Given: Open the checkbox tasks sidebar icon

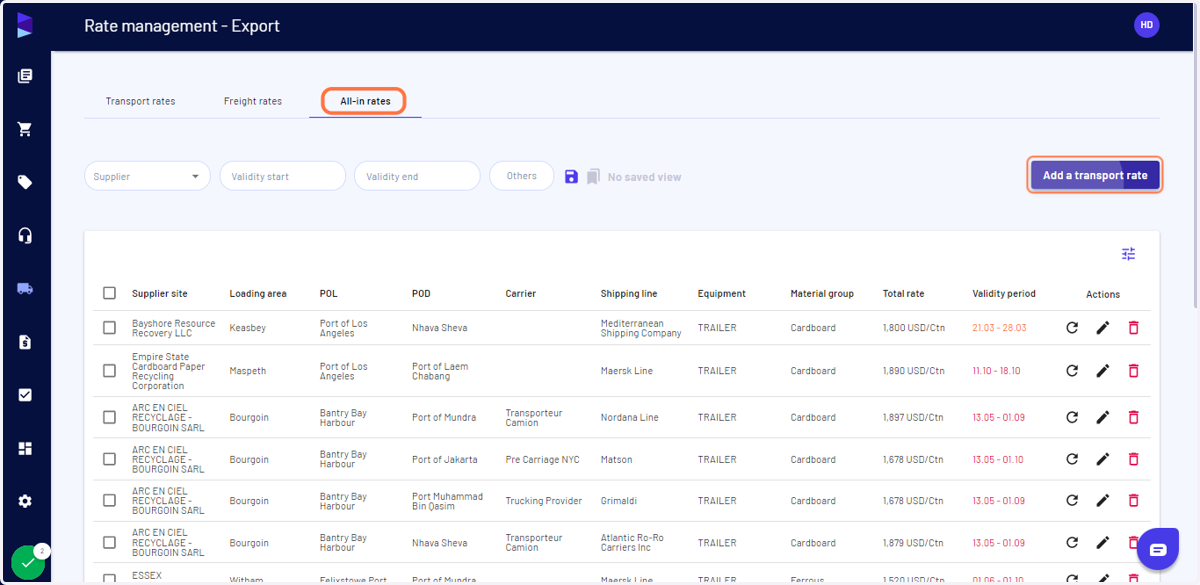Looking at the screenshot, I should 25,395.
